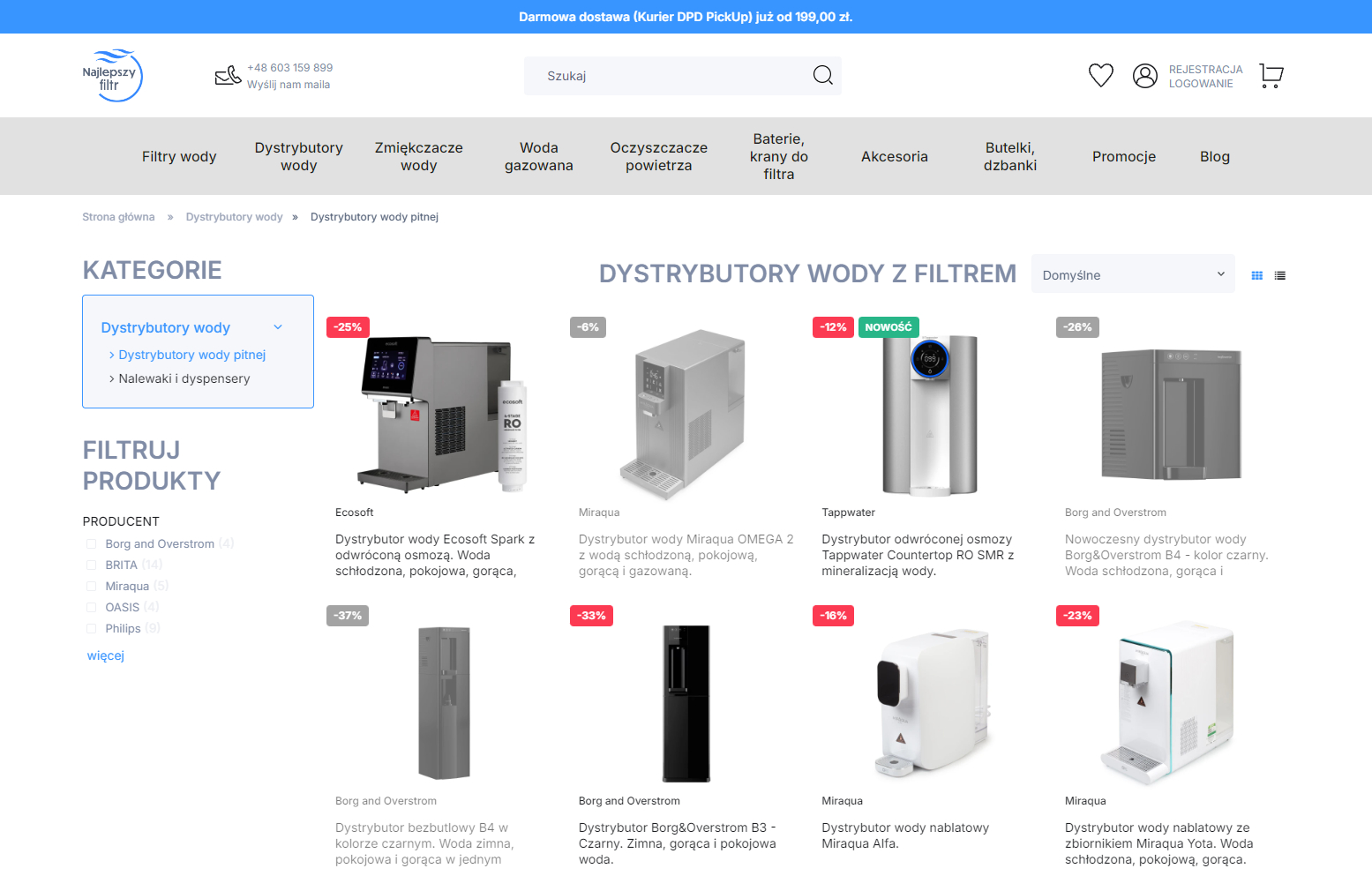Viewport: 1372px width, 876px height.
Task: Check the OASIS producer filter
Action: [x=91, y=608]
